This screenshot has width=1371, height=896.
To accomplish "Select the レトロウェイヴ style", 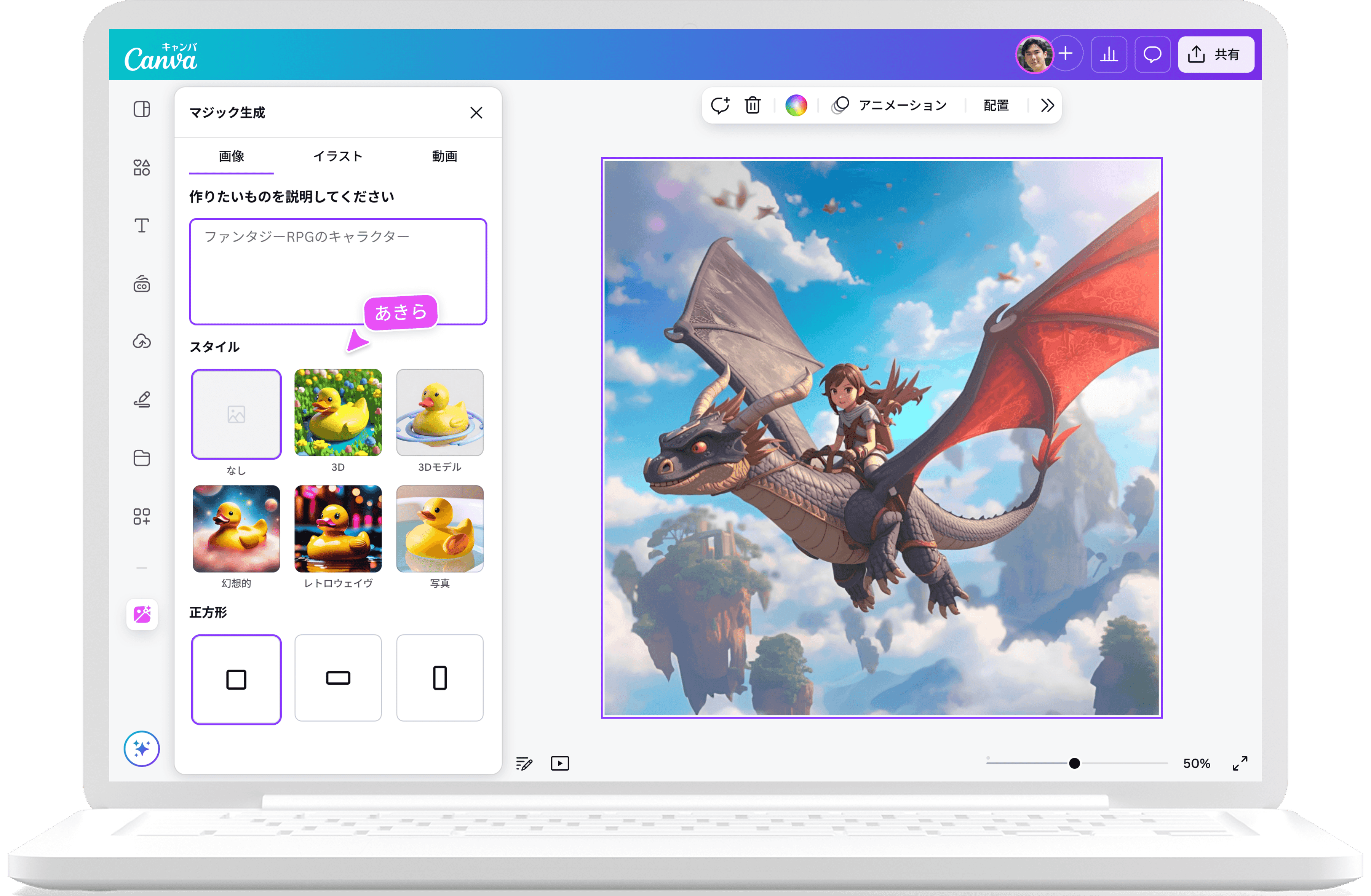I will [338, 529].
